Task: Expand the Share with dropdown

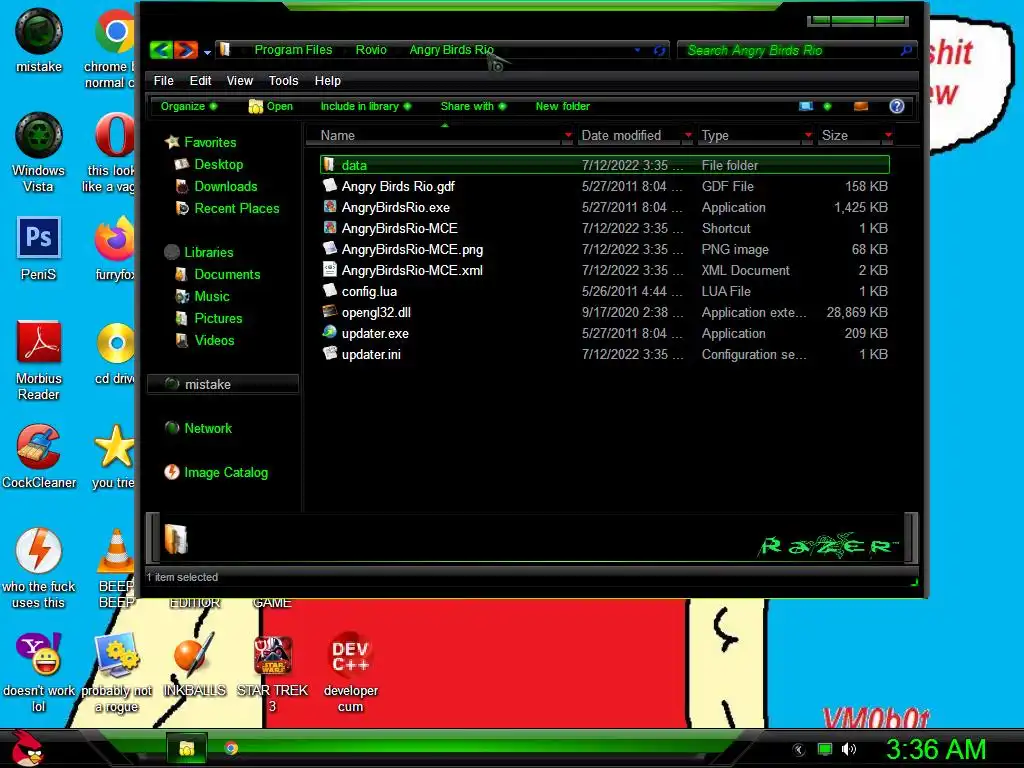Action: [473, 106]
